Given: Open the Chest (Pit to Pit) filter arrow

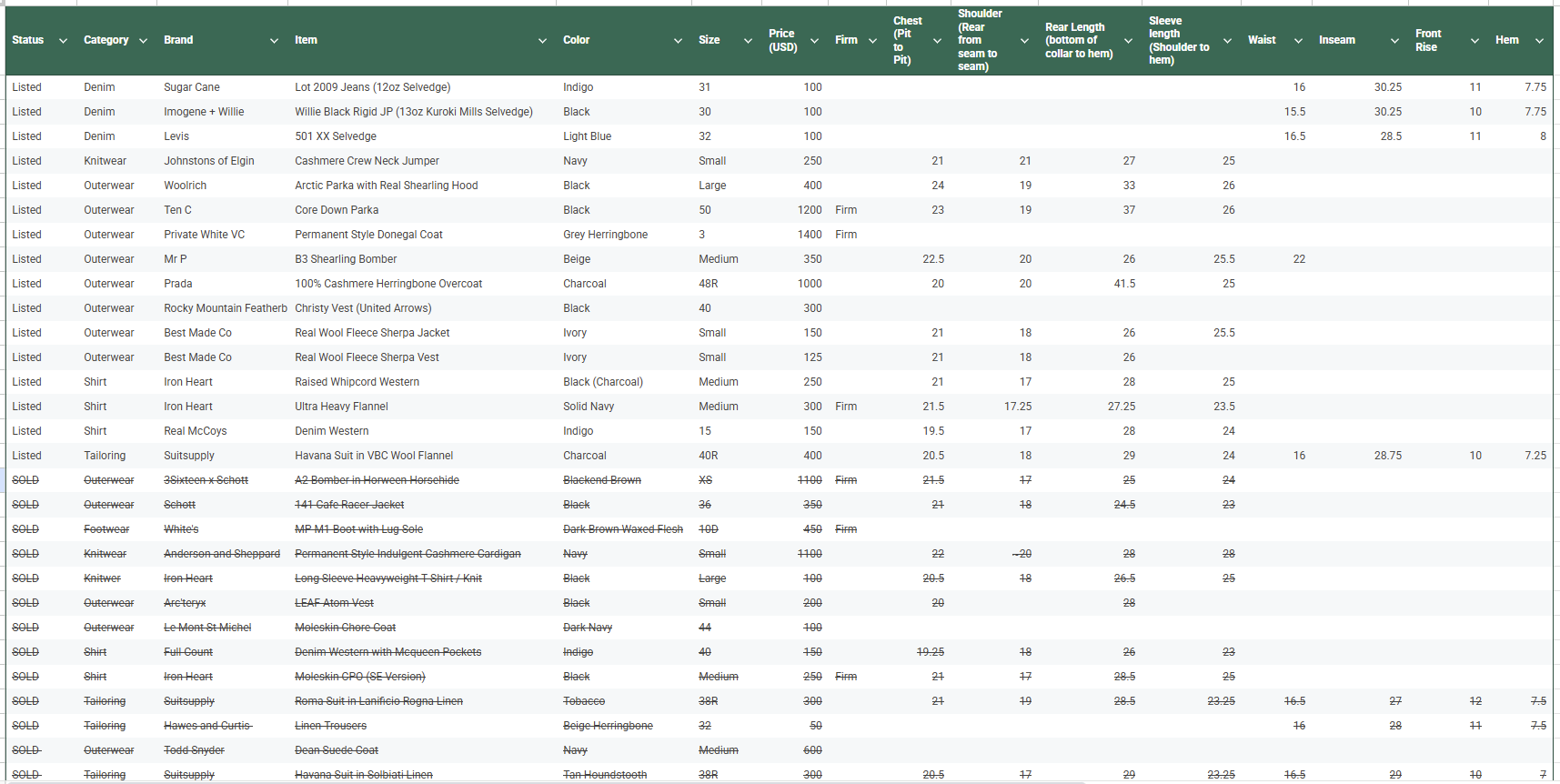Looking at the screenshot, I should tap(937, 41).
